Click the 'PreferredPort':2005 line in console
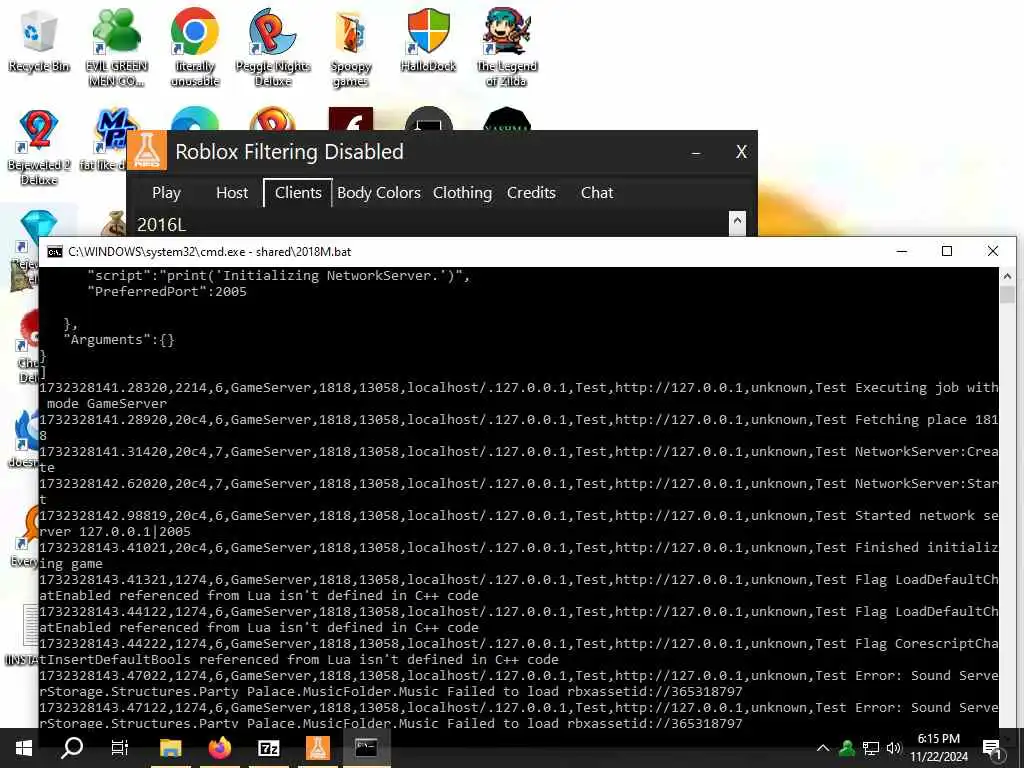 click(x=167, y=292)
